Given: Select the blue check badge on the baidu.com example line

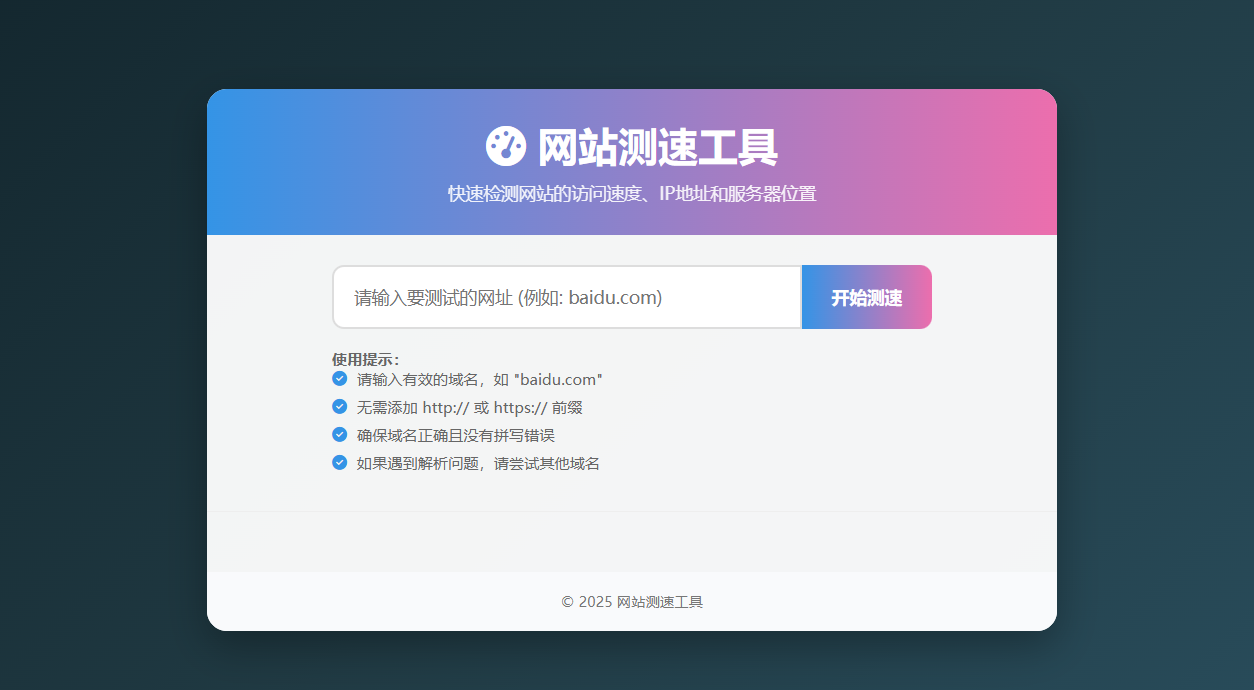Looking at the screenshot, I should 339,379.
